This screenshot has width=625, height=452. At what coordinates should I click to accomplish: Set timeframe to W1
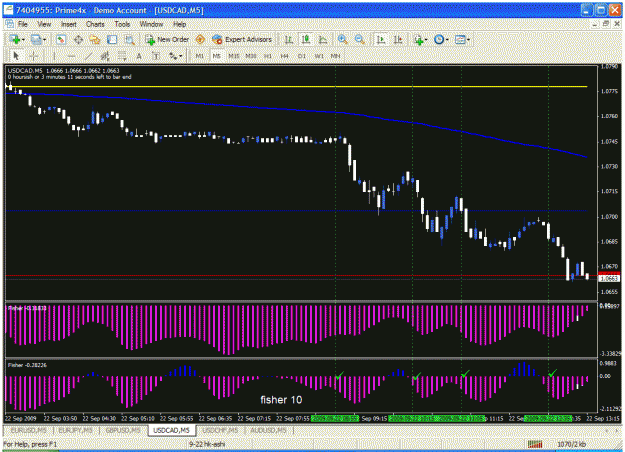pos(319,56)
